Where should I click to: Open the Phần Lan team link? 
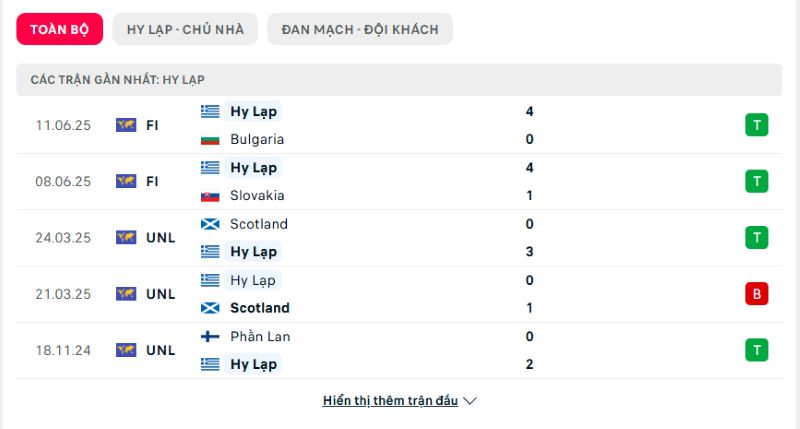(x=260, y=337)
